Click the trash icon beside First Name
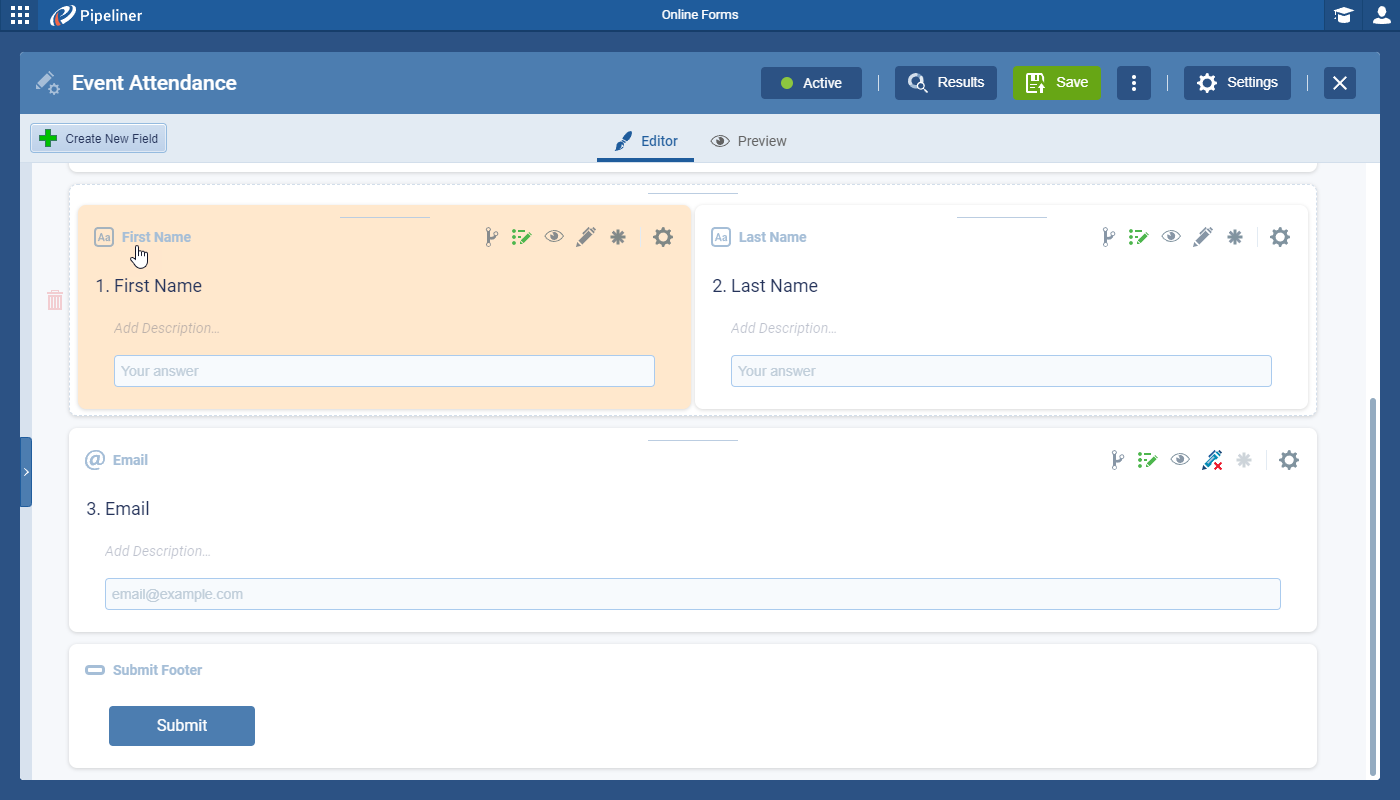The width and height of the screenshot is (1400, 800). [55, 300]
